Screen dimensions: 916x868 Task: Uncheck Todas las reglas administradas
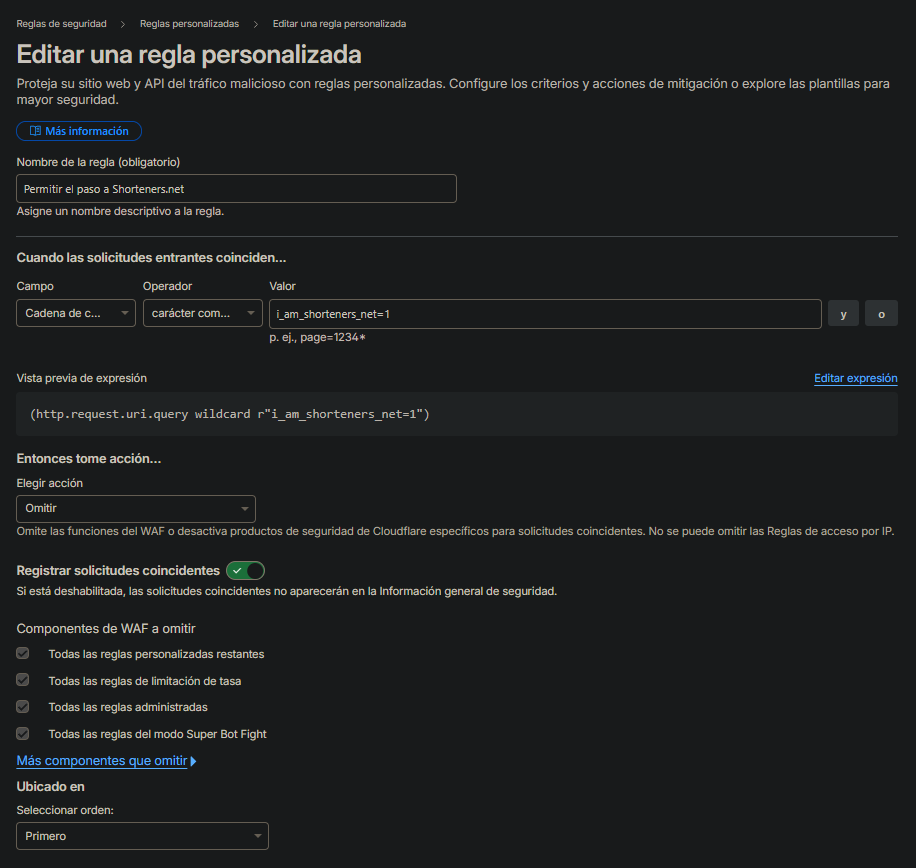[x=23, y=707]
